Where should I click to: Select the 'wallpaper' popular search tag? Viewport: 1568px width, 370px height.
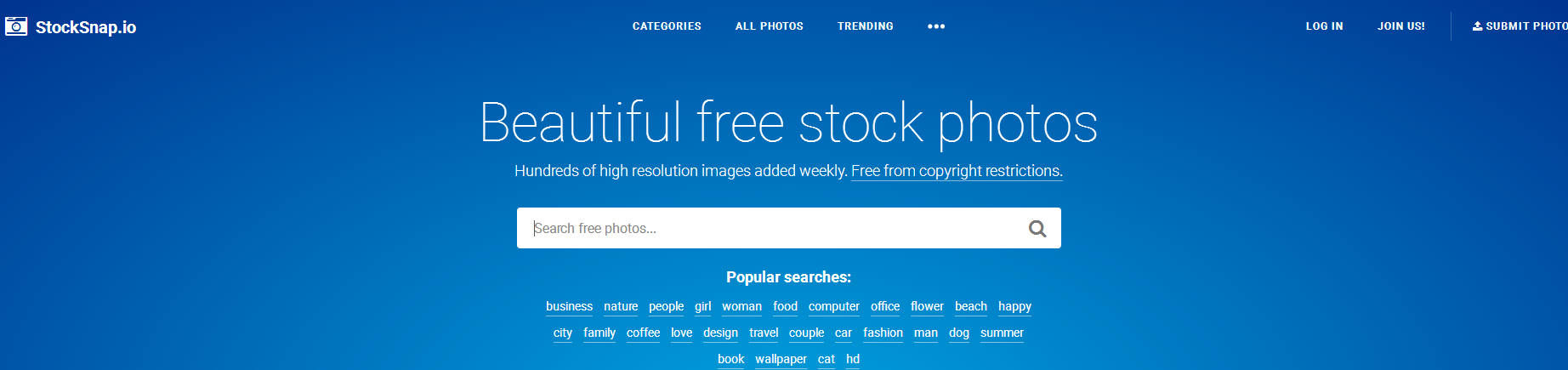tap(781, 359)
